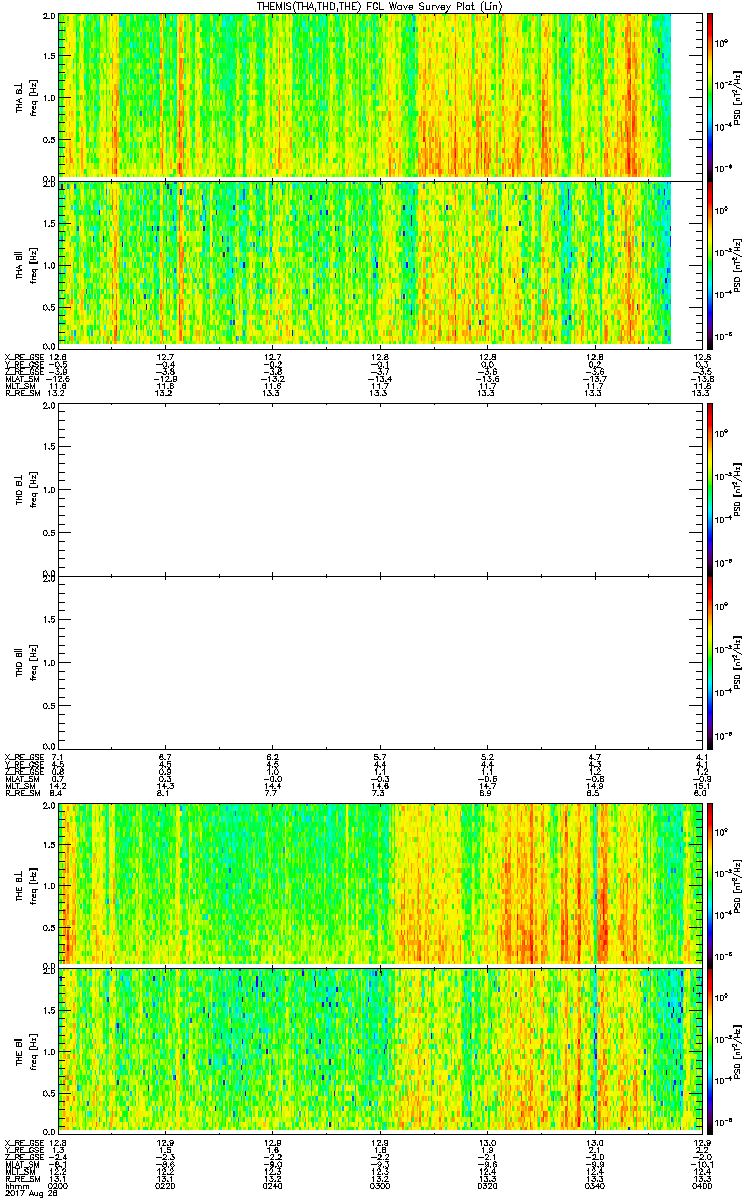Click the THD BII PSD color bar

click(x=711, y=662)
